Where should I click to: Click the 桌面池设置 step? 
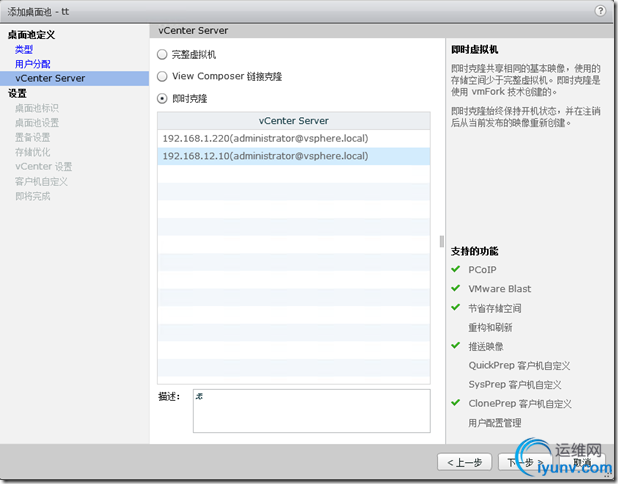pyautogui.click(x=37, y=123)
